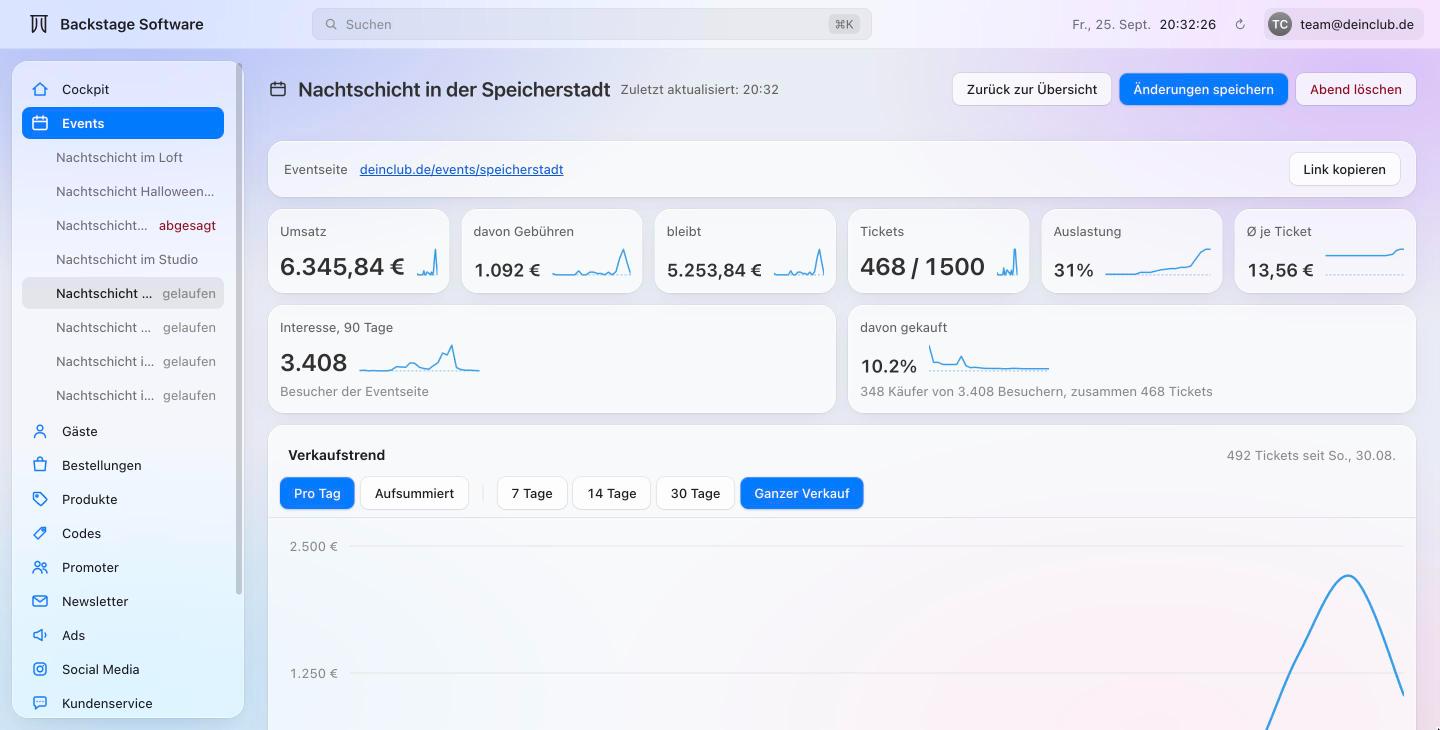Click the Zuletzt aktualisiert: 20:32 text
Viewport: 1440px width, 730px height.
point(699,89)
